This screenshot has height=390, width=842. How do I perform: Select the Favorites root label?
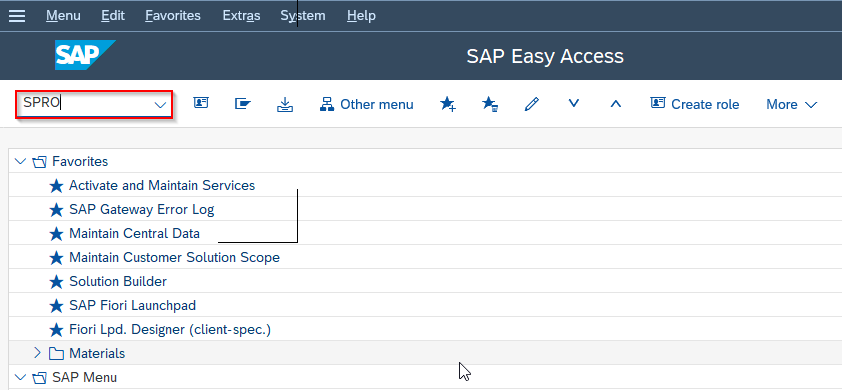[x=80, y=161]
